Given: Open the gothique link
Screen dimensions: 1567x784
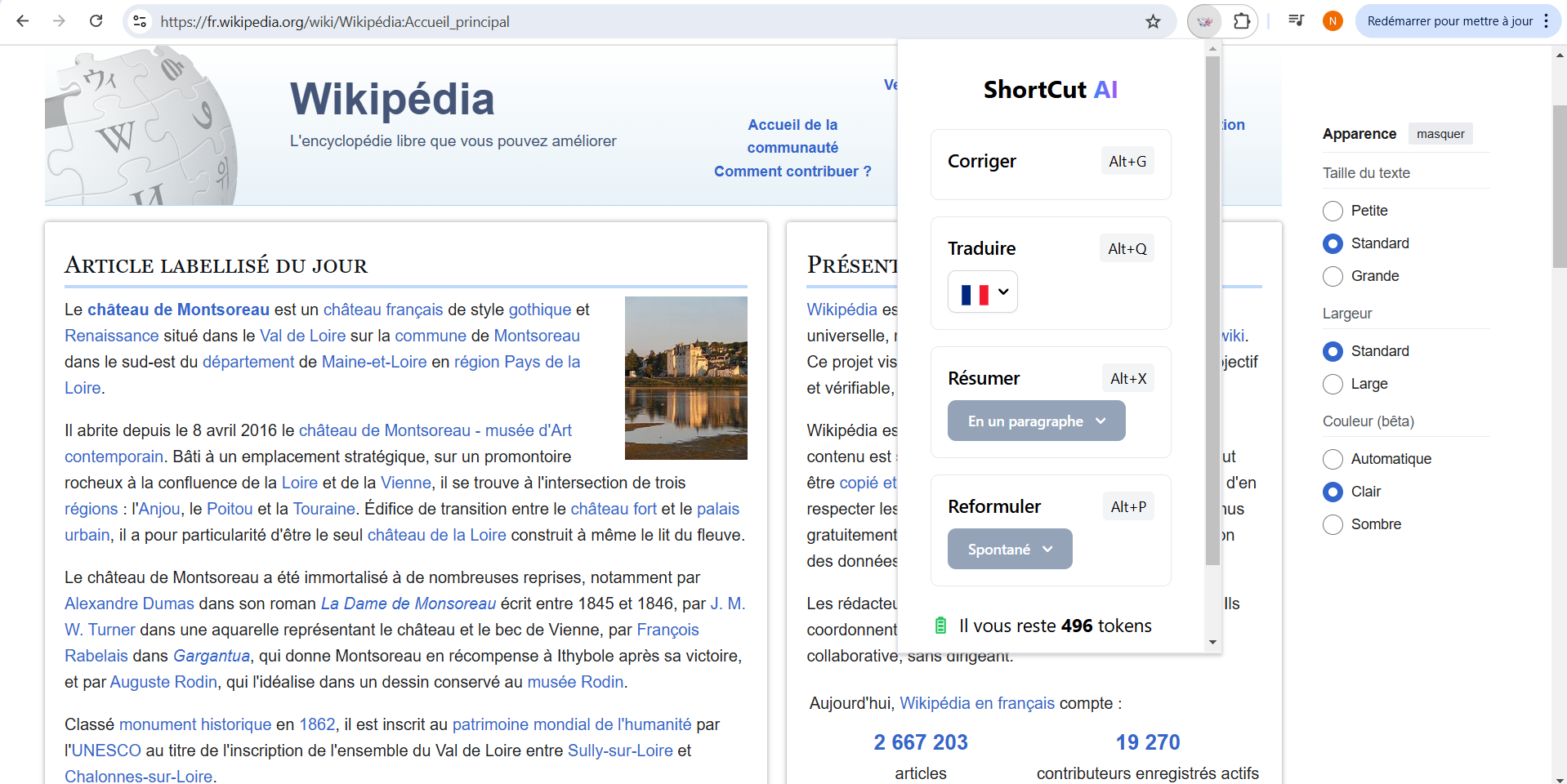Looking at the screenshot, I should point(540,310).
